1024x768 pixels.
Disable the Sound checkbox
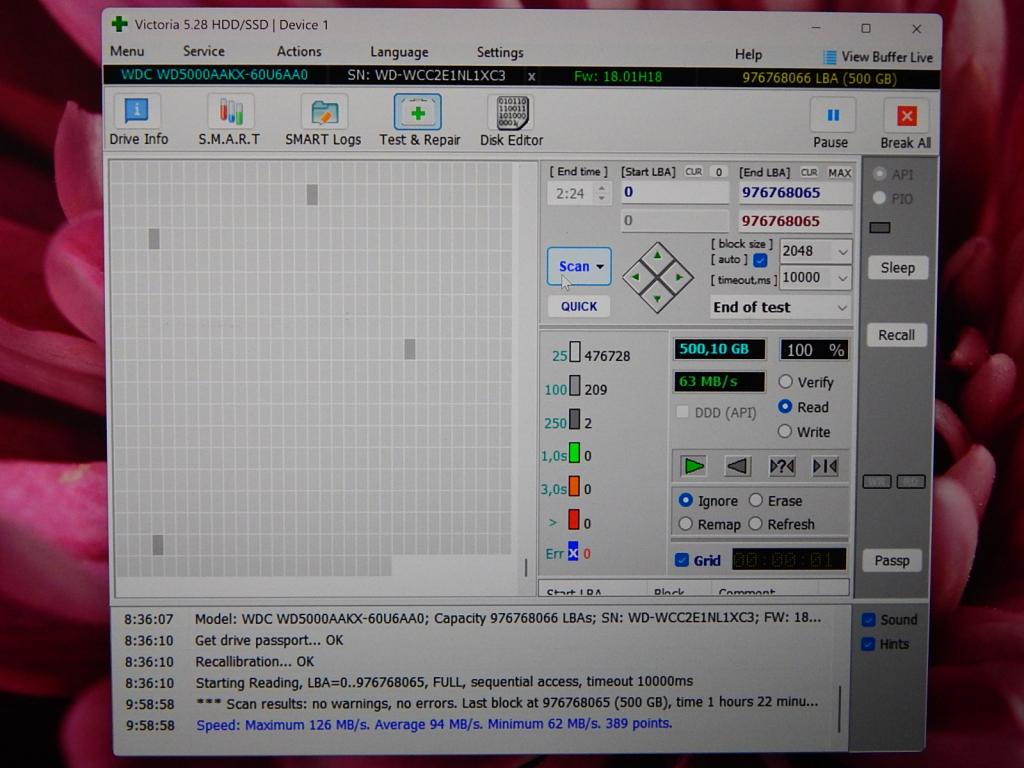[868, 620]
